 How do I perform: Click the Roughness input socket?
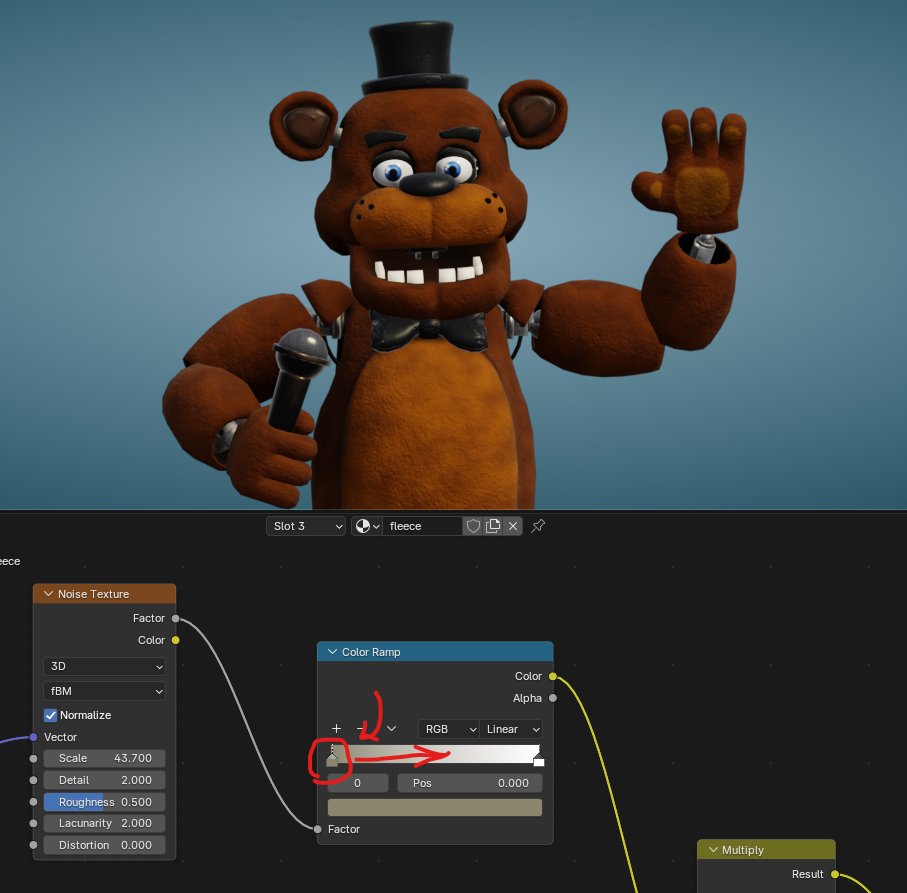coord(34,802)
